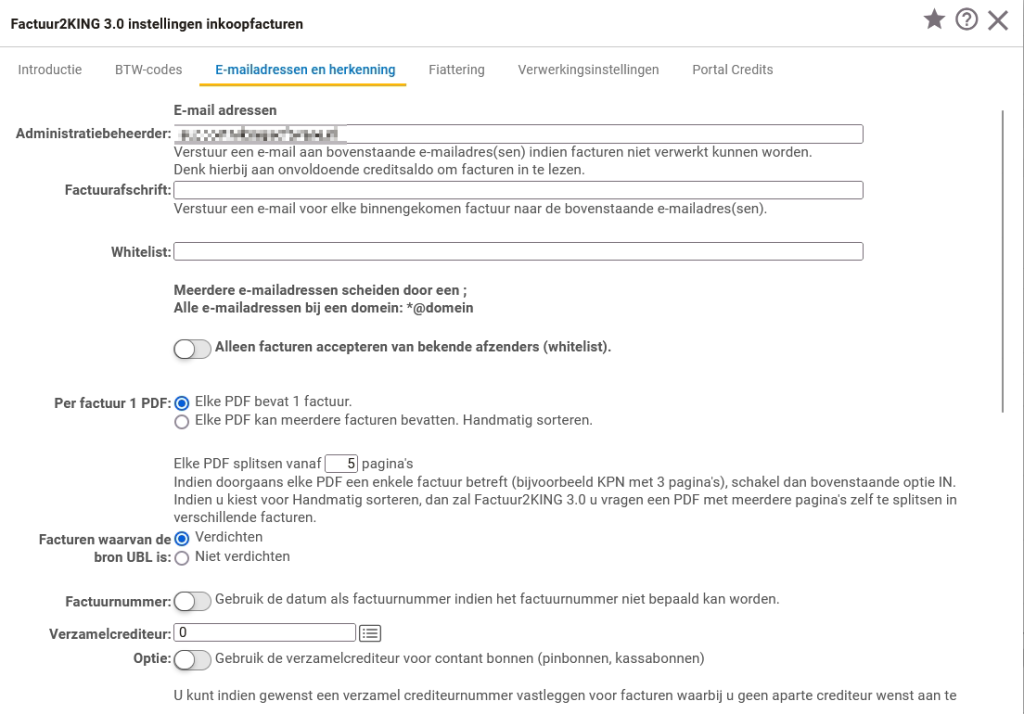The image size is (1024, 714).
Task: Mark page as favorite with star icon
Action: 934,20
